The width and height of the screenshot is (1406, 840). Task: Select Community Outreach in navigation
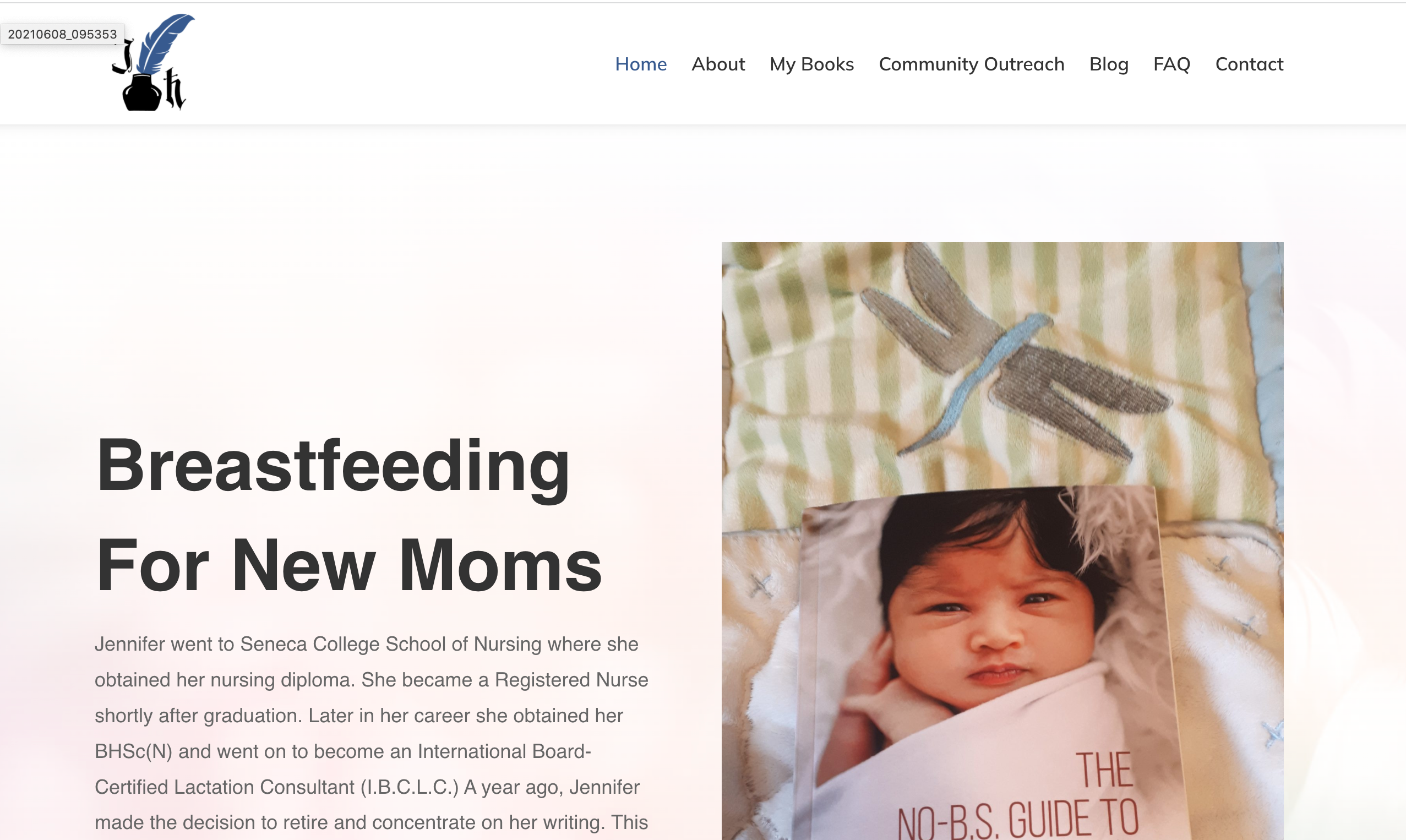[971, 64]
